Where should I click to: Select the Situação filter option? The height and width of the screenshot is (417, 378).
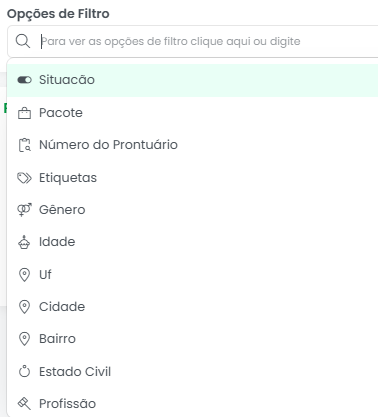click(x=193, y=80)
